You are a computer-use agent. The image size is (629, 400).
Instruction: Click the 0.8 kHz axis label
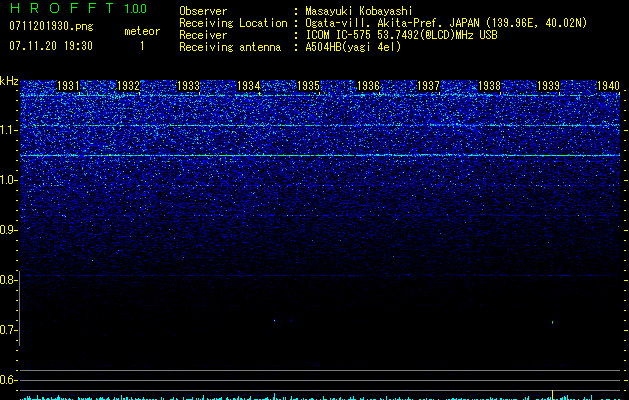(x=8, y=280)
